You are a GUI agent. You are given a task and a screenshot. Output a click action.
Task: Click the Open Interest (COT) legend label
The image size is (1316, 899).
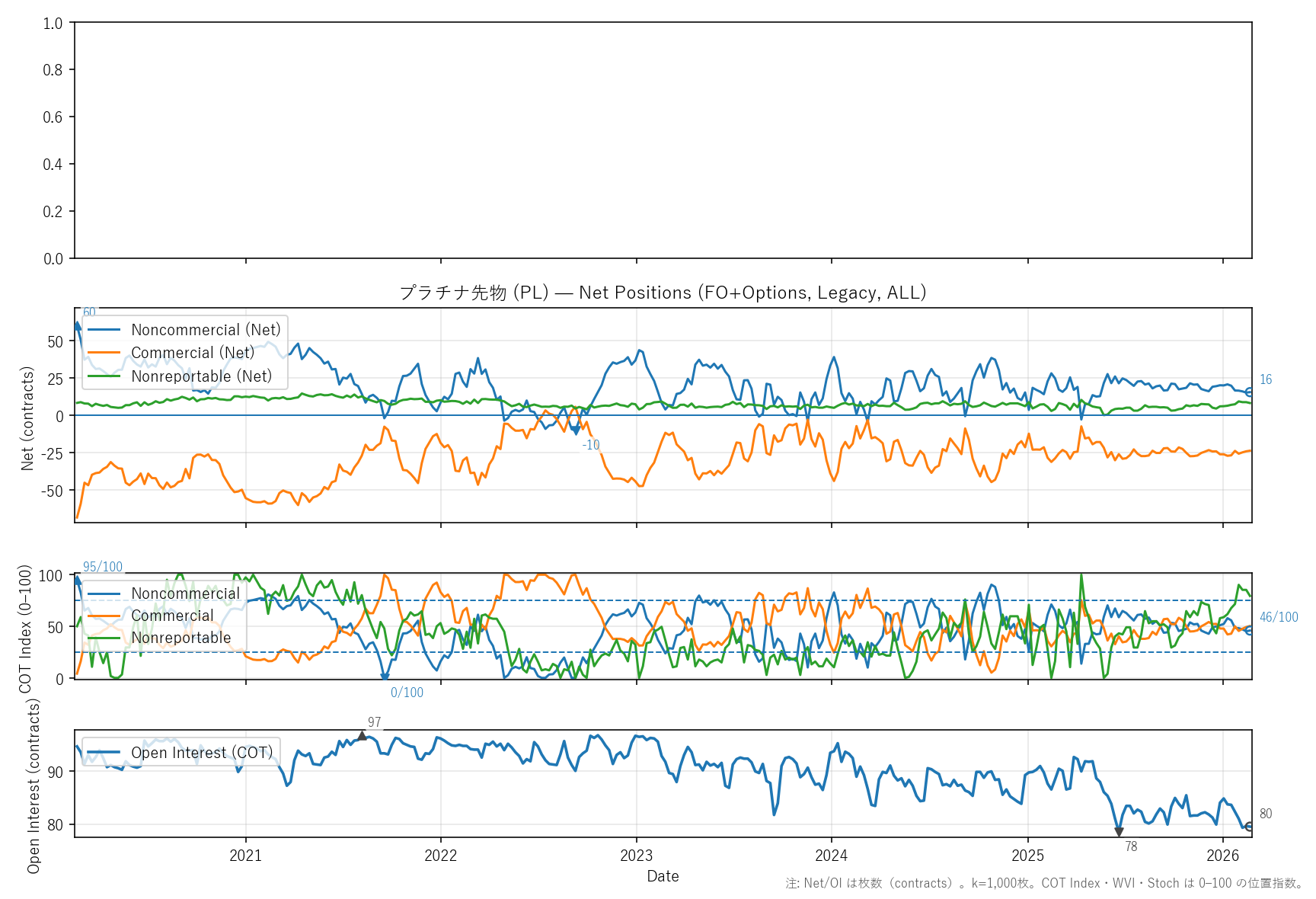click(x=202, y=753)
